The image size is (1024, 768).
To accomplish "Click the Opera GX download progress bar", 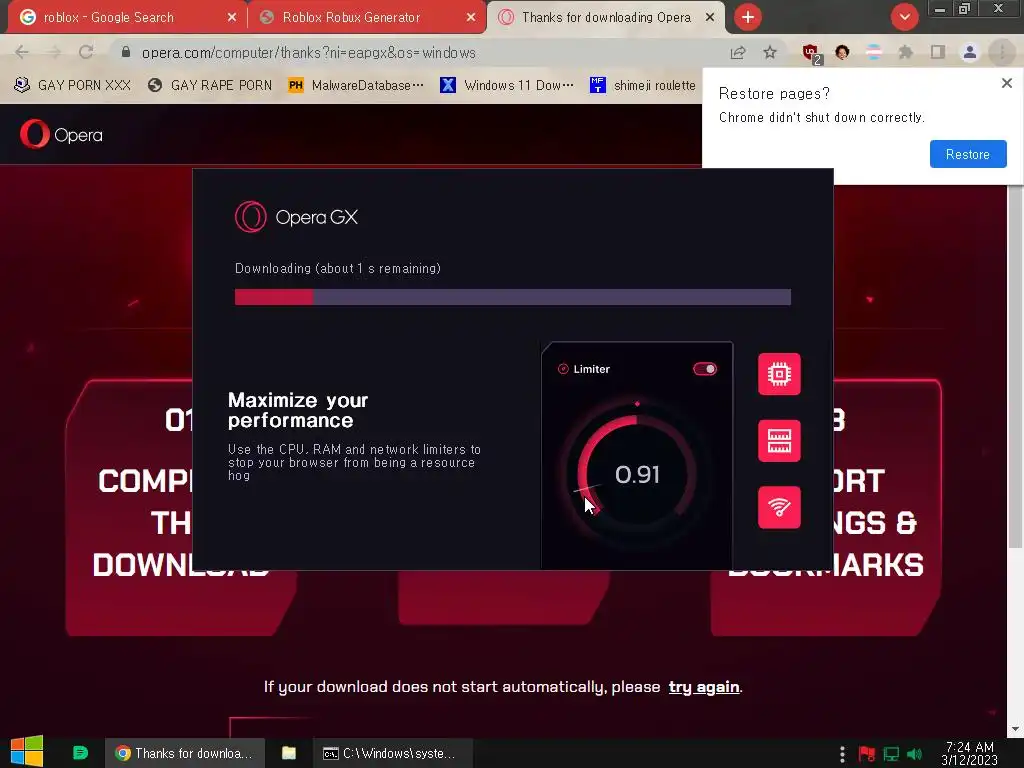I will point(513,297).
